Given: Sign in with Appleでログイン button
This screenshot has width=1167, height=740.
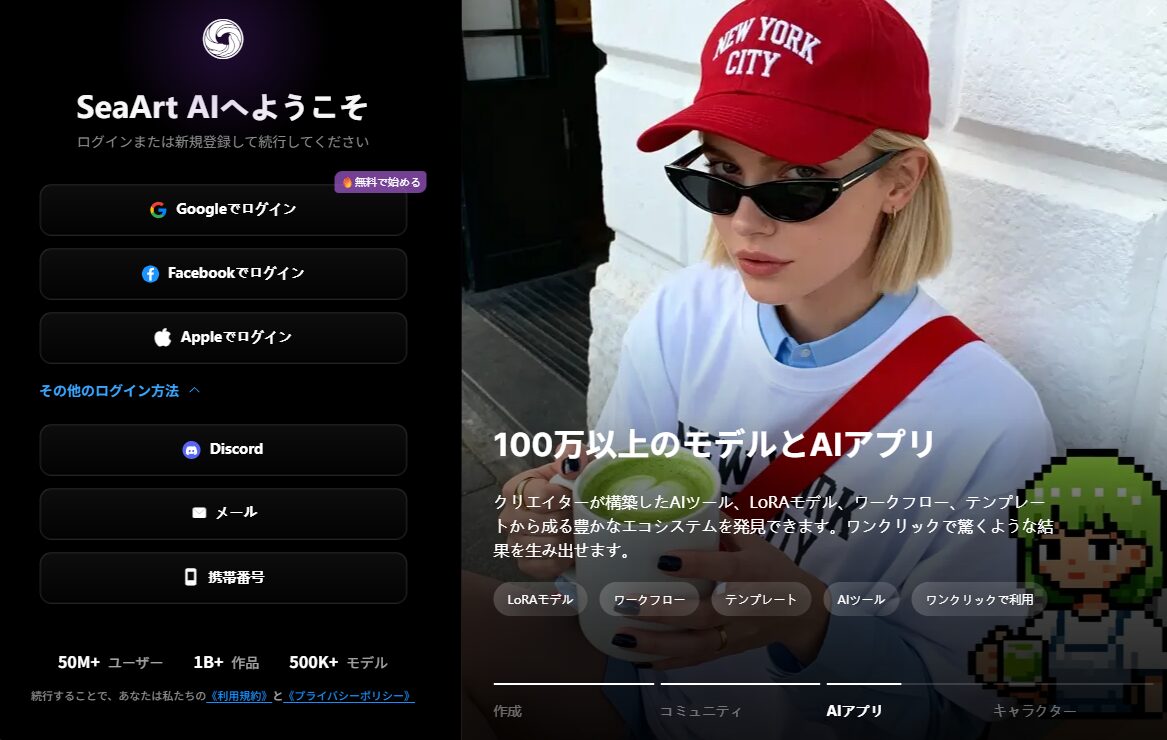Looking at the screenshot, I should point(223,338).
